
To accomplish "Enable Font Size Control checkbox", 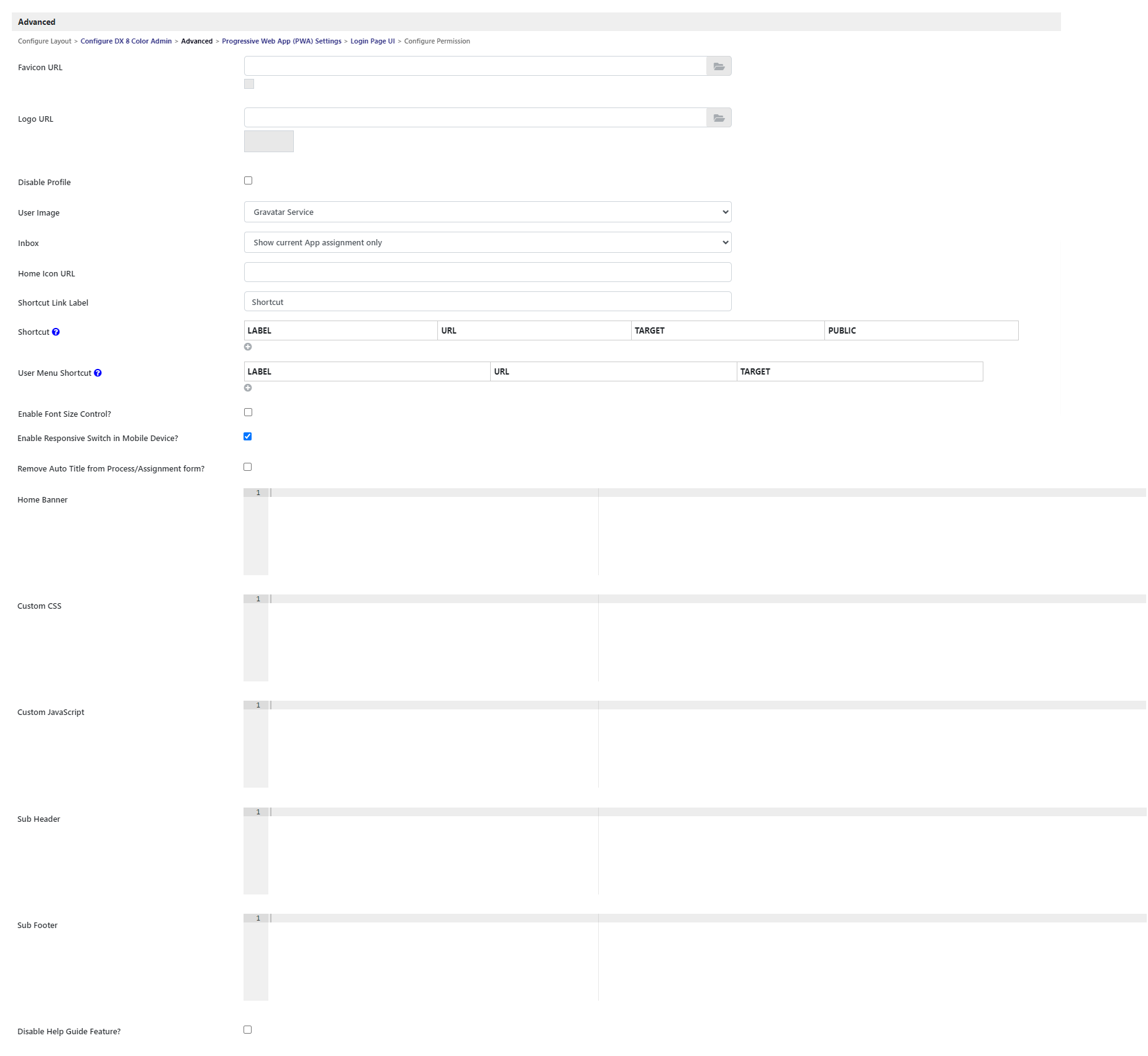I will pyautogui.click(x=248, y=412).
